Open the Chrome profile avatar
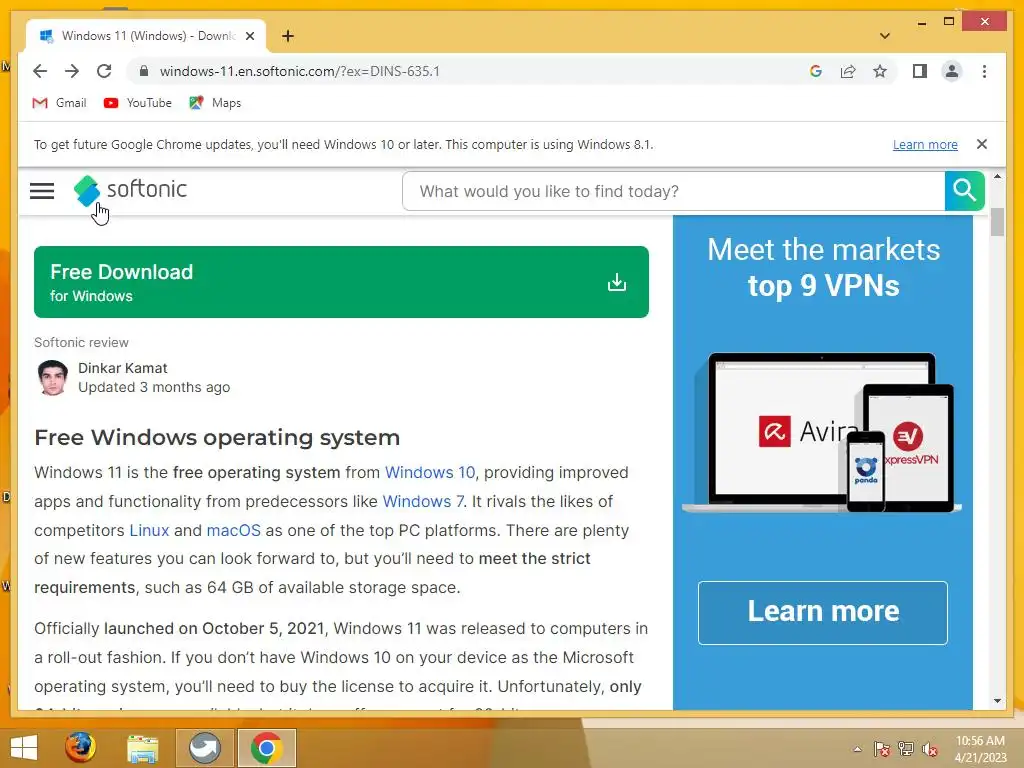 (952, 71)
